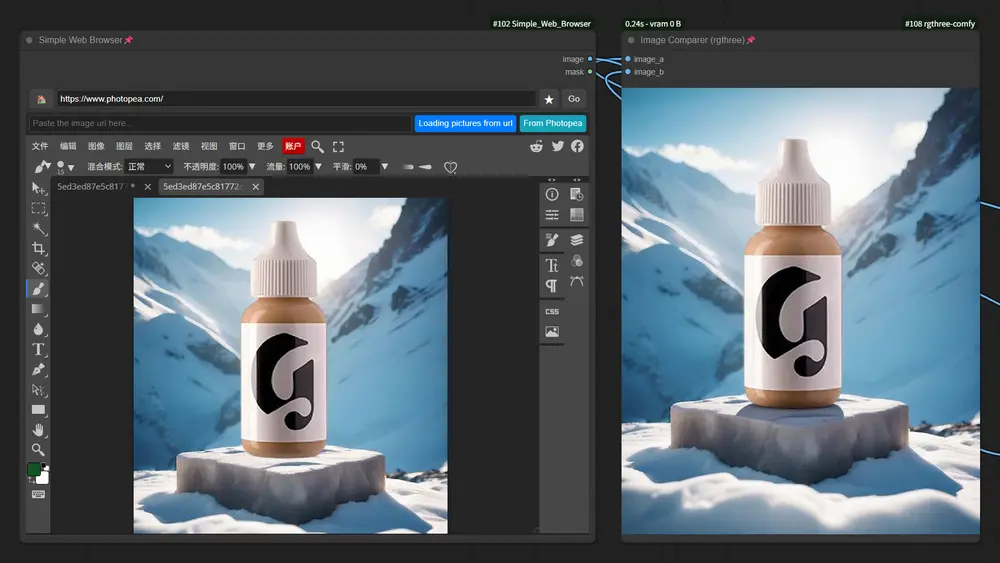Click the From Photopea button
Image resolution: width=1000 pixels, height=563 pixels.
pos(553,123)
